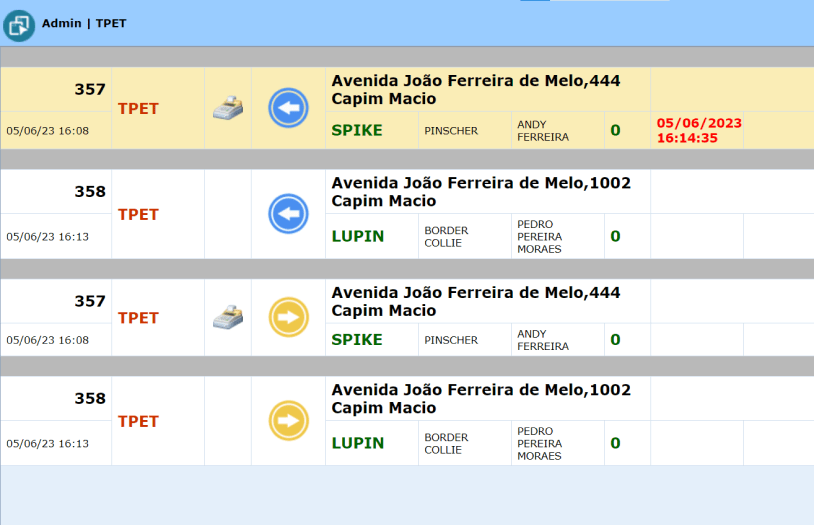Click the blue left-arrow for order 358
Image resolution: width=814 pixels, height=525 pixels.
[288, 214]
